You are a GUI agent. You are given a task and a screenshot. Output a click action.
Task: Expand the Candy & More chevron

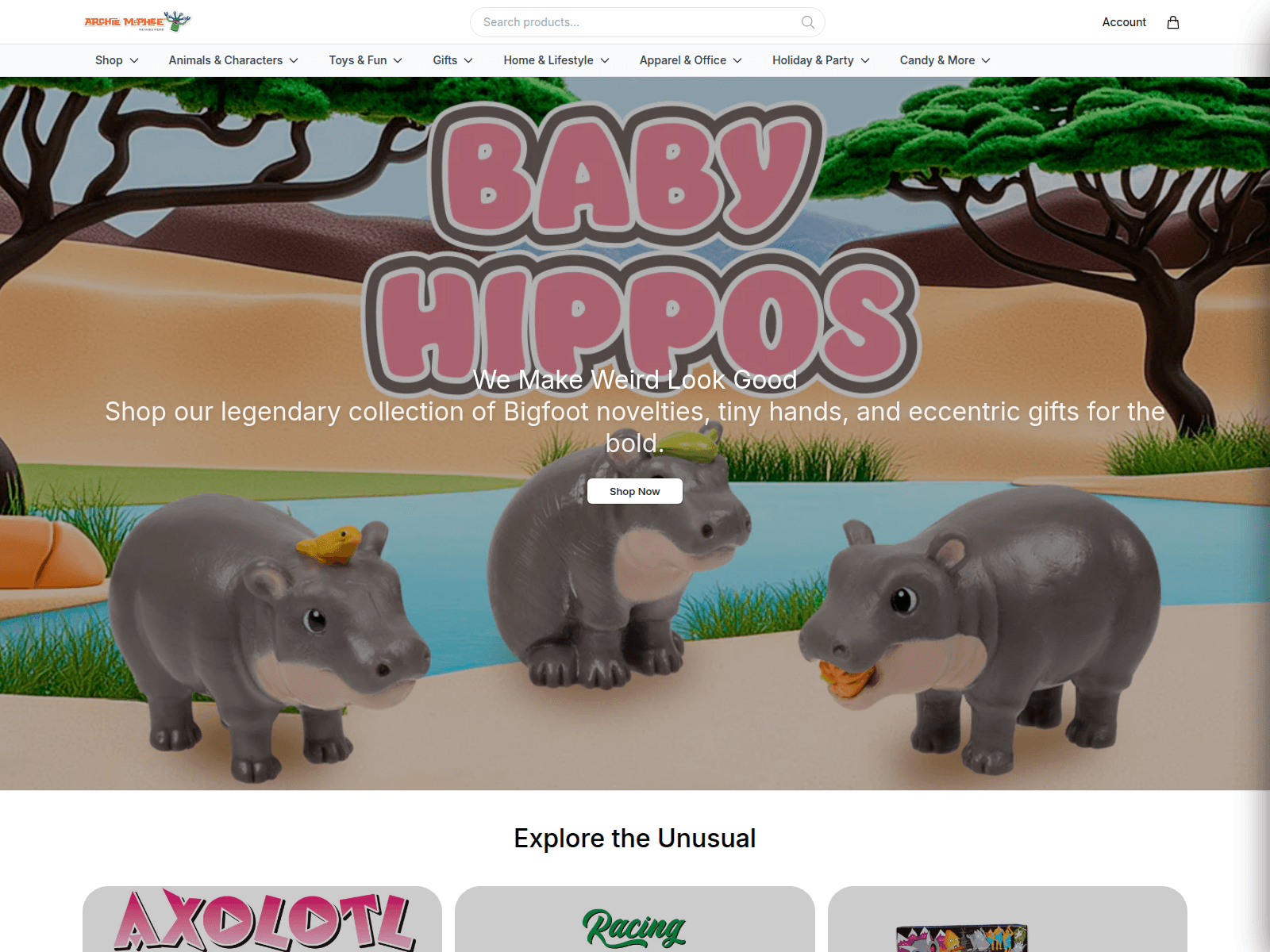(986, 60)
